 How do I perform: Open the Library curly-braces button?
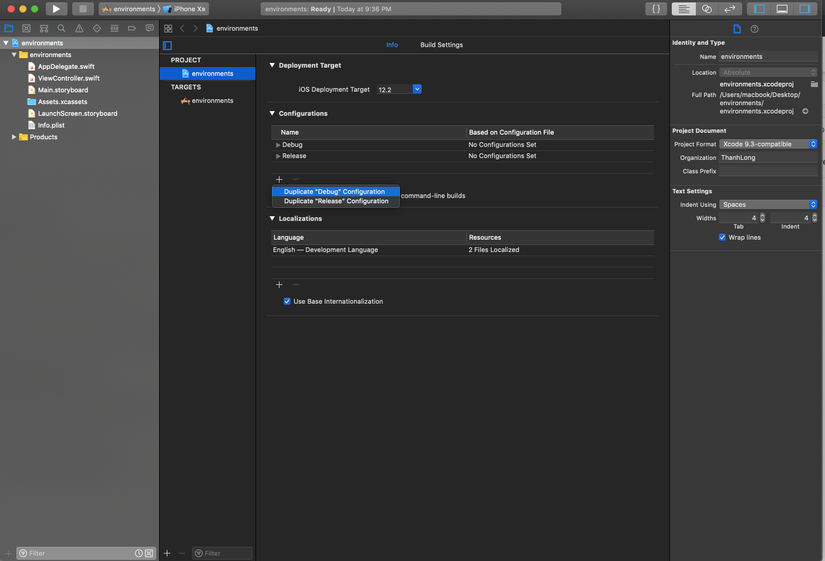(x=656, y=9)
